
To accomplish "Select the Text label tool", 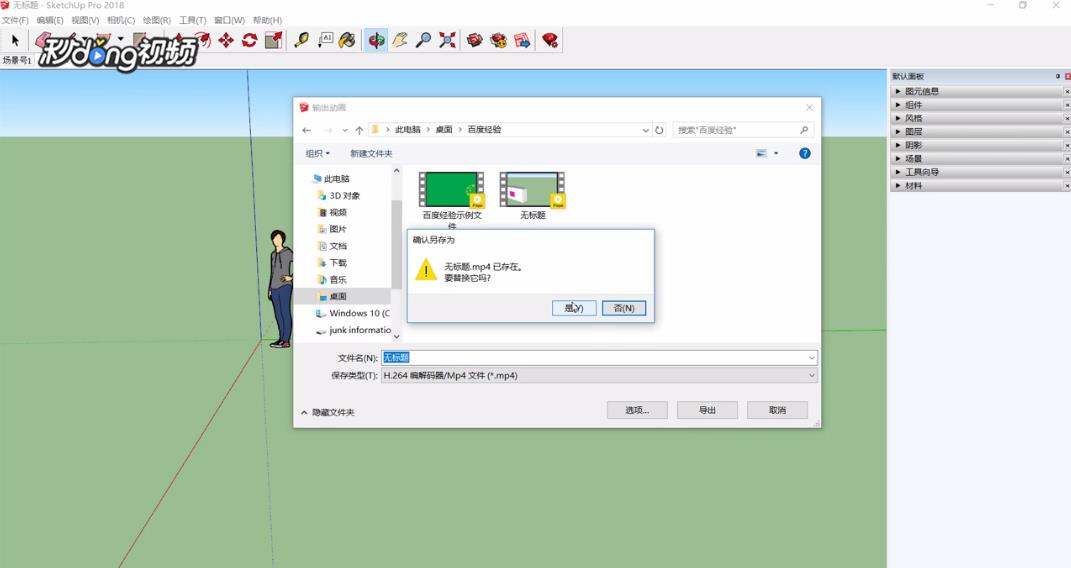I will pos(325,40).
